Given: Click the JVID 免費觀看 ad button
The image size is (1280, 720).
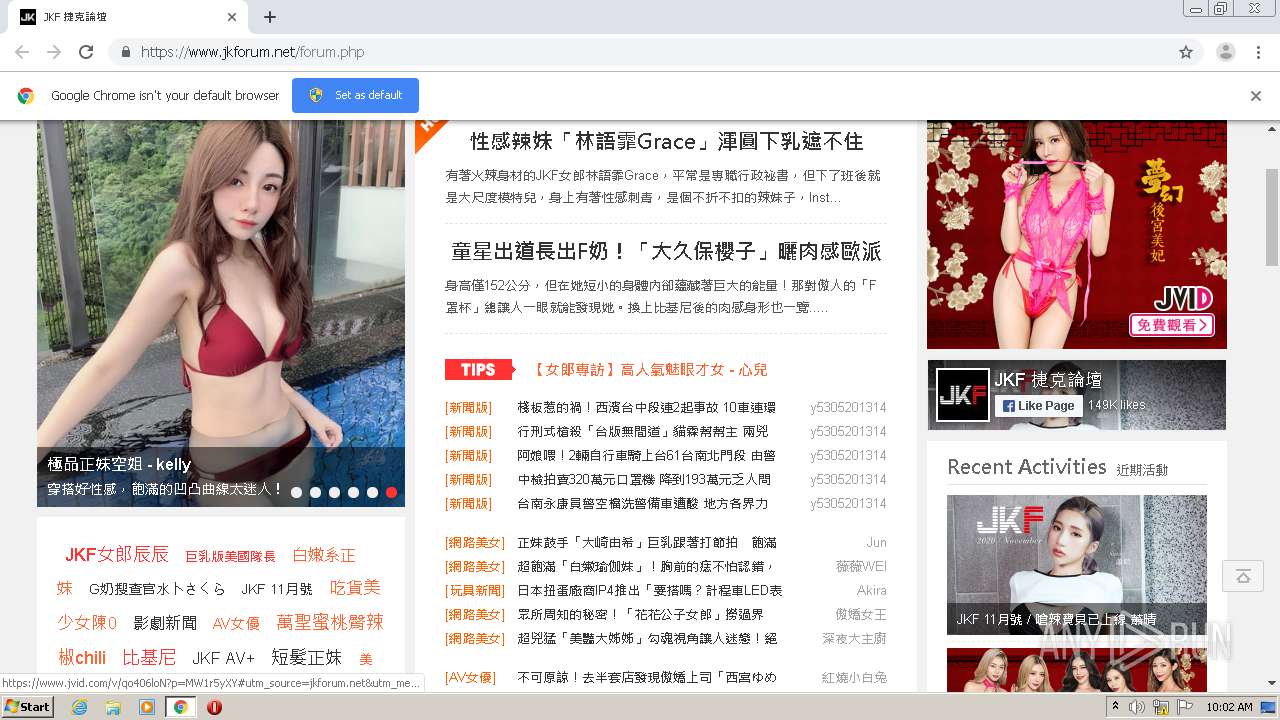Looking at the screenshot, I should click(1172, 325).
